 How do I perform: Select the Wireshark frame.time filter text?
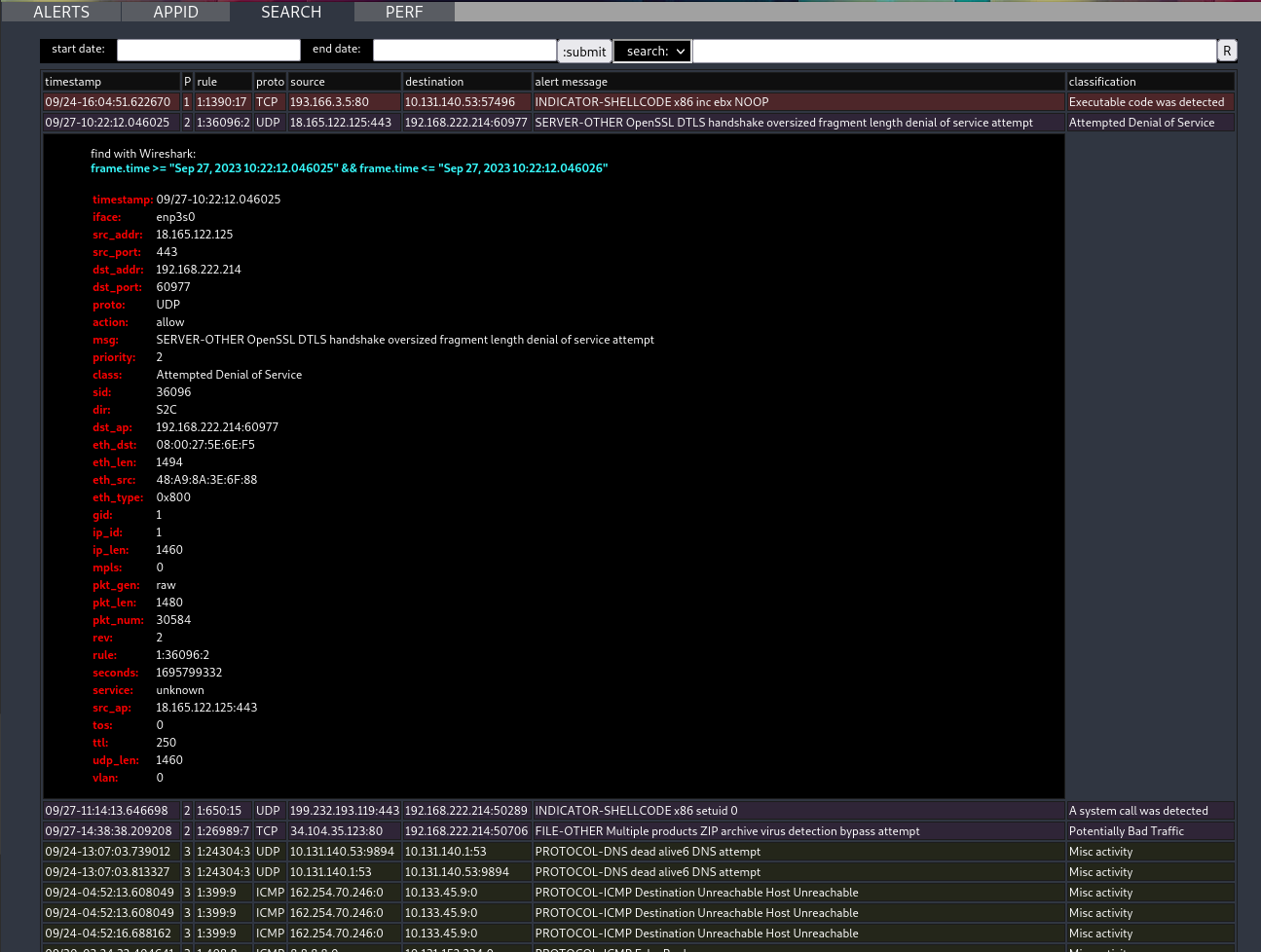click(x=349, y=168)
